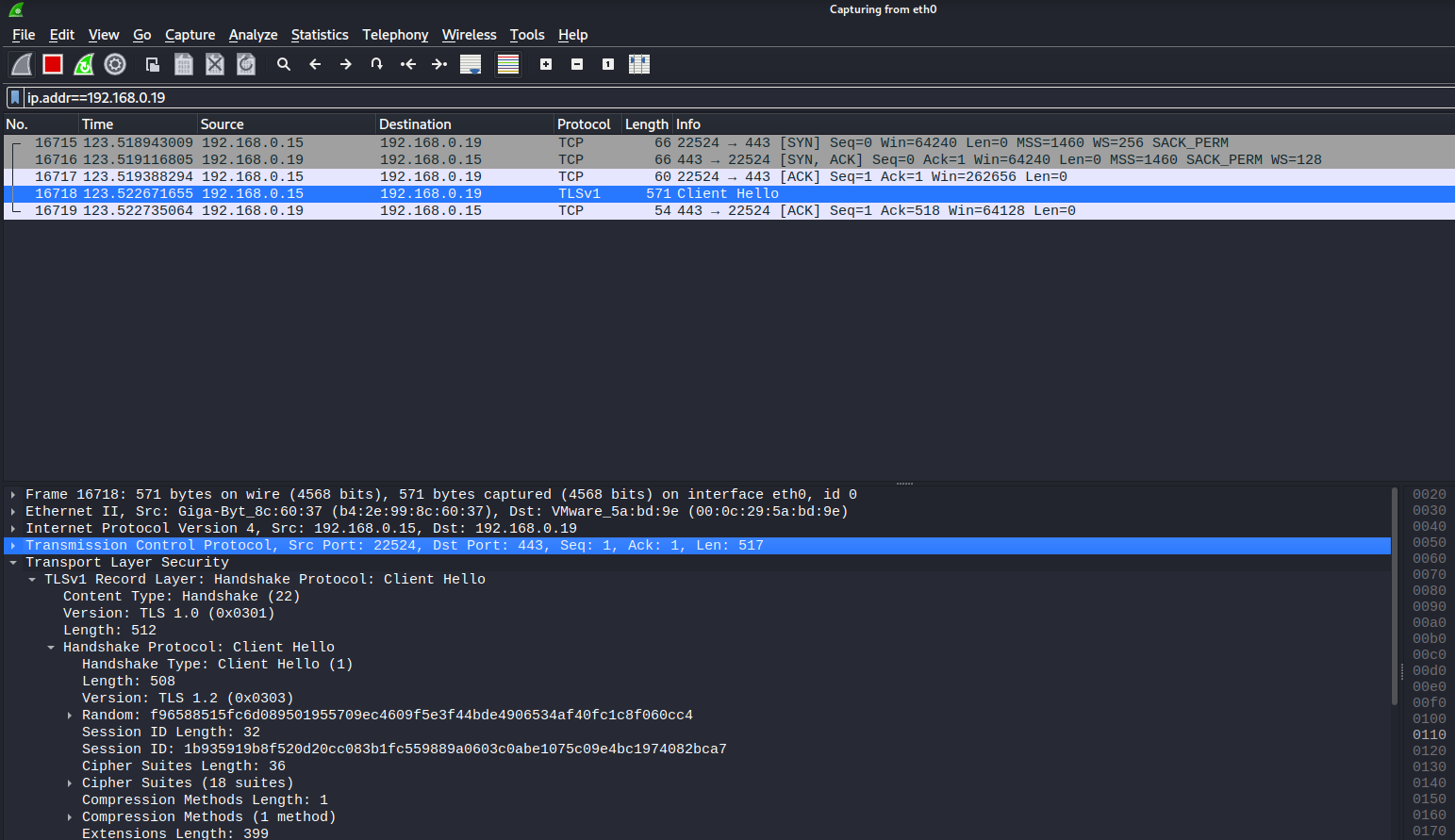Sort packets by the No. column
The width and height of the screenshot is (1455, 840).
(x=41, y=124)
